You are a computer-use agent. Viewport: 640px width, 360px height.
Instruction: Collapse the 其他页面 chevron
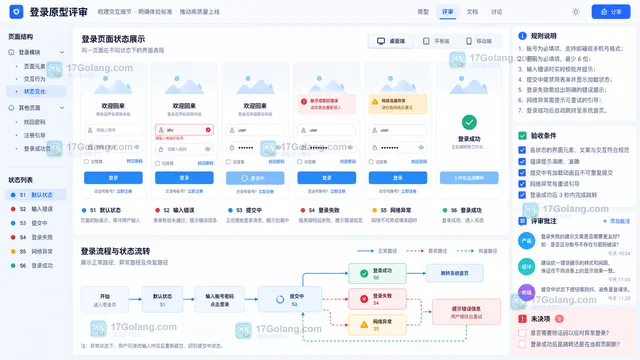pyautogui.click(x=62, y=108)
